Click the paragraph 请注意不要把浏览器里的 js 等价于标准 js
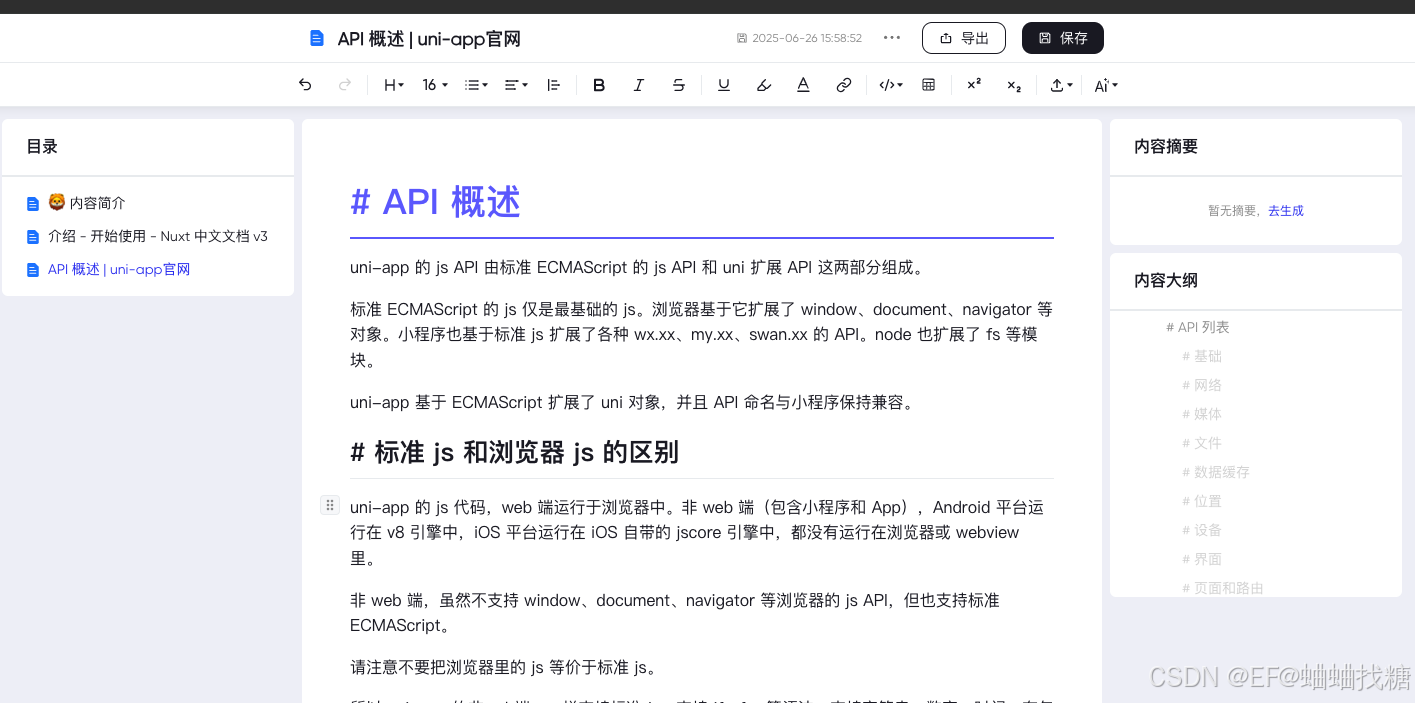Viewport: 1415px width, 703px height. tap(503, 667)
